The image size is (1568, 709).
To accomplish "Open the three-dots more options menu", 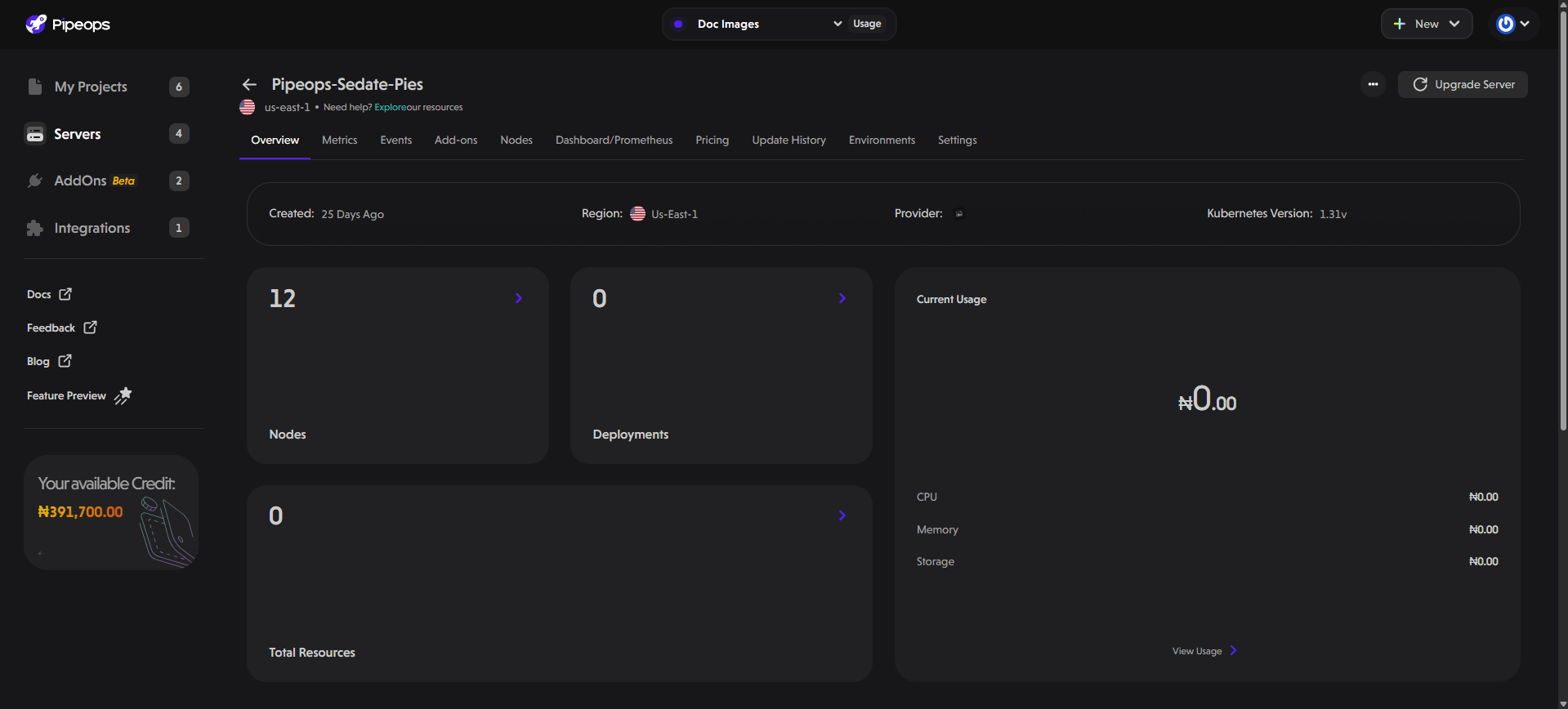I will click(1373, 84).
